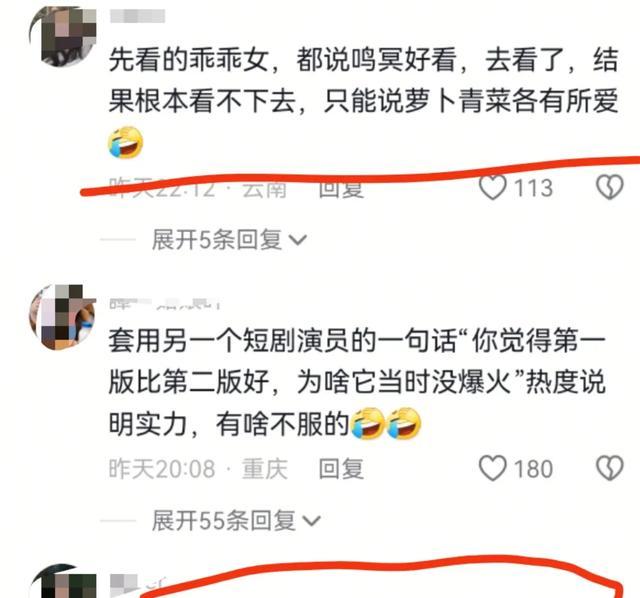Open first commenter's pixelated avatar

63,37
